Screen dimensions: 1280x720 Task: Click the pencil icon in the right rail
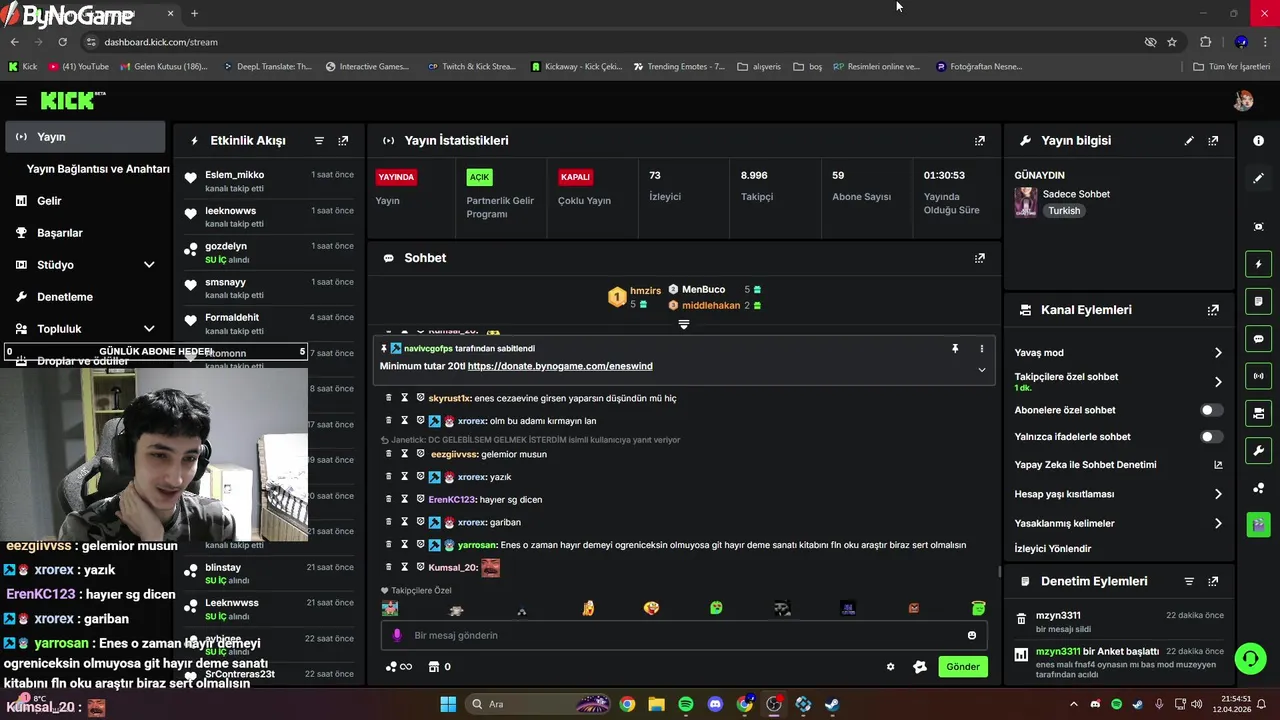click(1259, 178)
